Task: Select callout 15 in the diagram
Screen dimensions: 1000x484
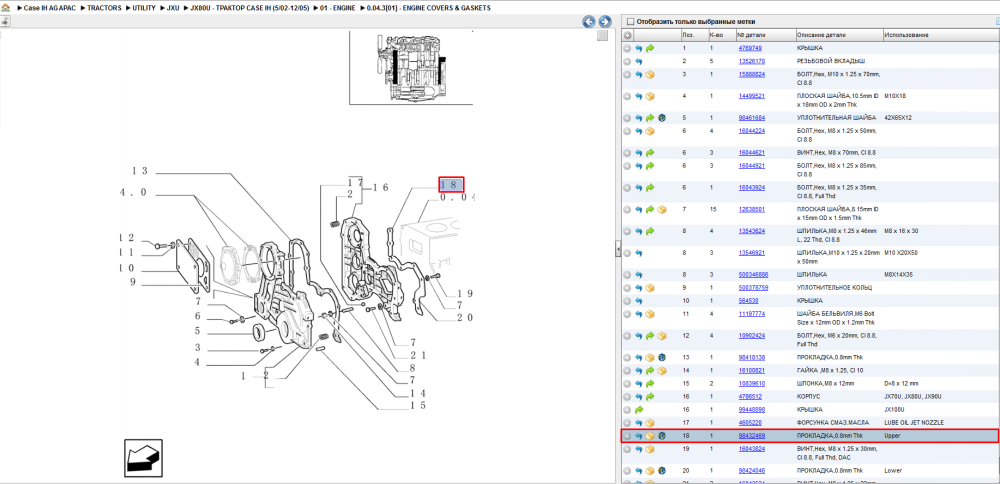Action: [418, 406]
